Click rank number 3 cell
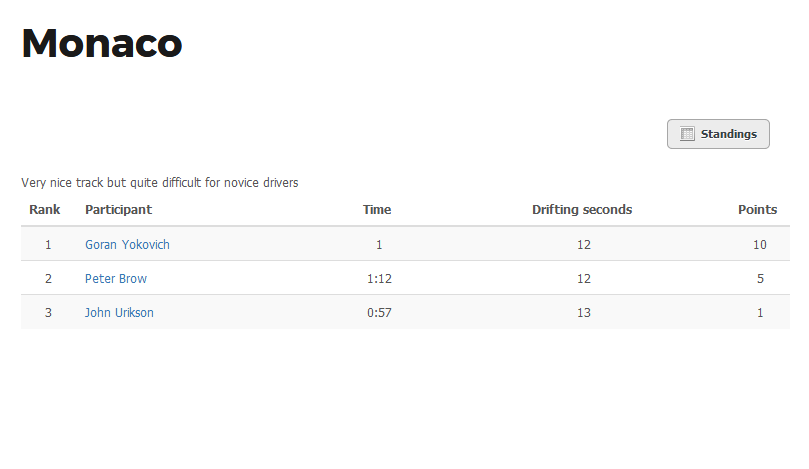The width and height of the screenshot is (809, 469). point(48,313)
